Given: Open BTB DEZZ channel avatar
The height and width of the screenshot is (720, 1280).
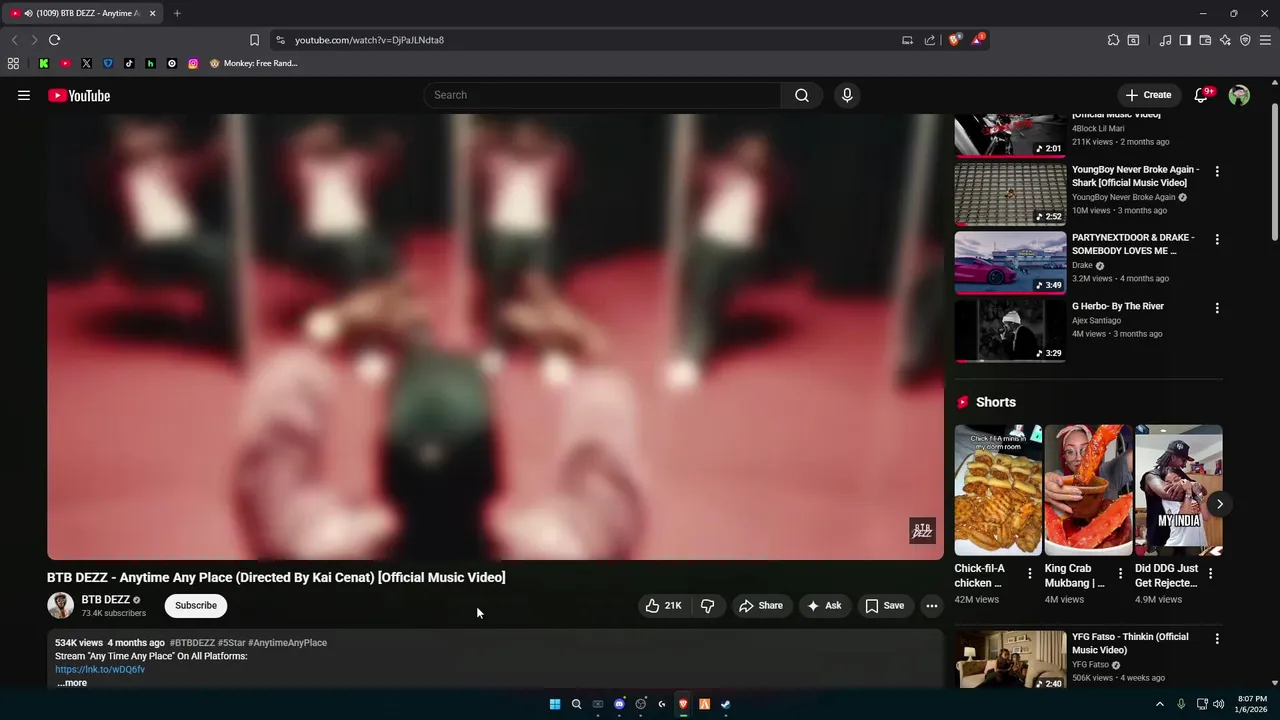Looking at the screenshot, I should coord(60,605).
